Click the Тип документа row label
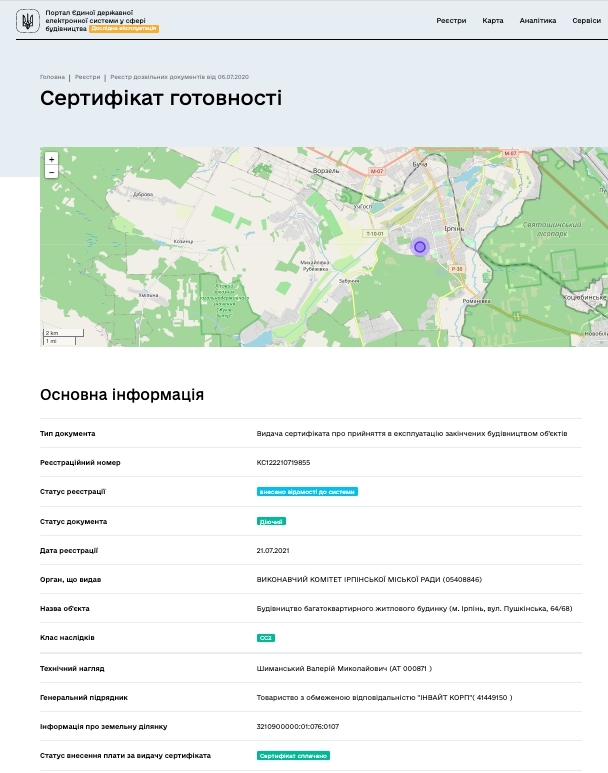The image size is (608, 773). 68,433
